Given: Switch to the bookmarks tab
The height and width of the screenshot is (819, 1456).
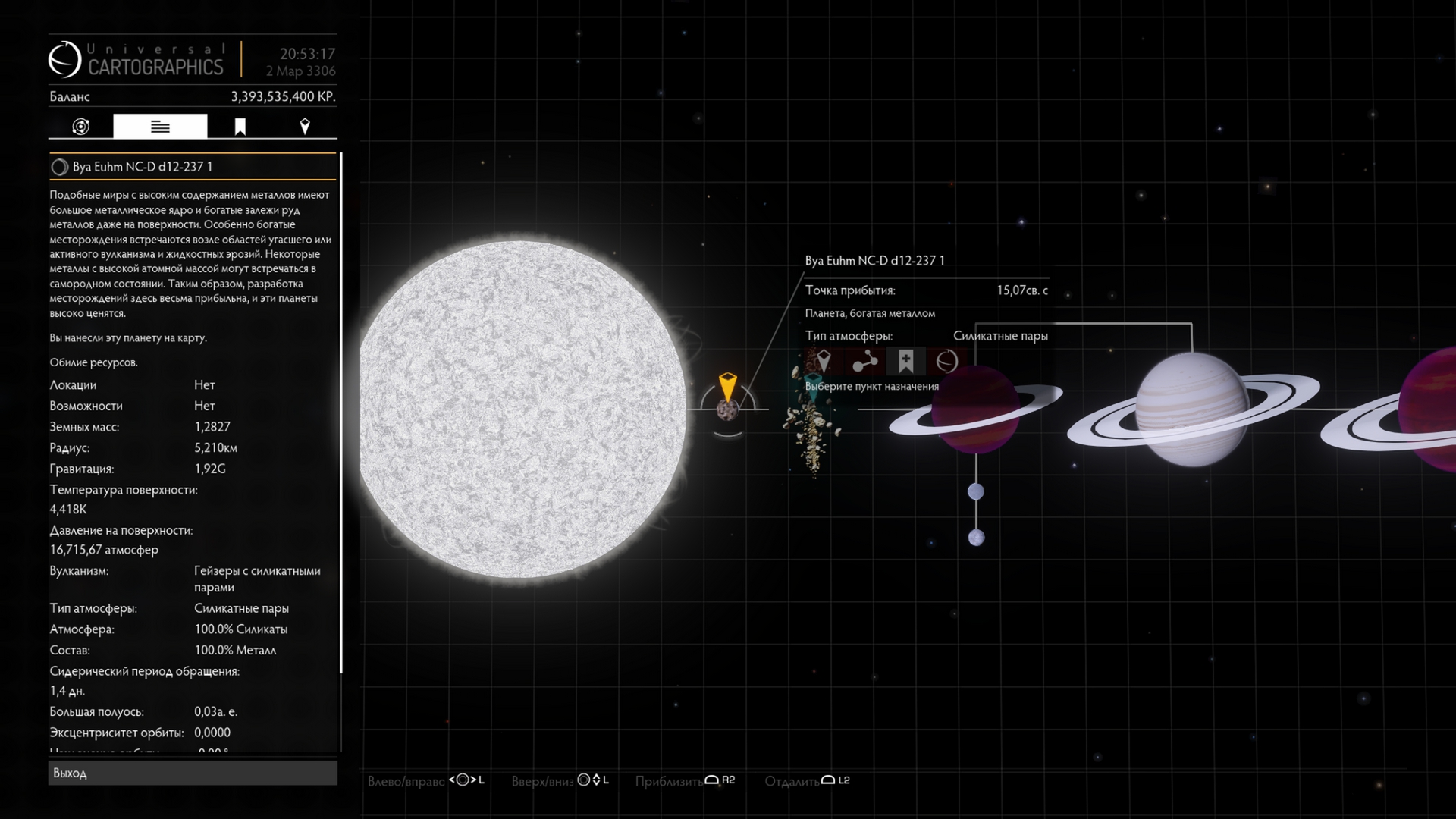Looking at the screenshot, I should (x=240, y=127).
